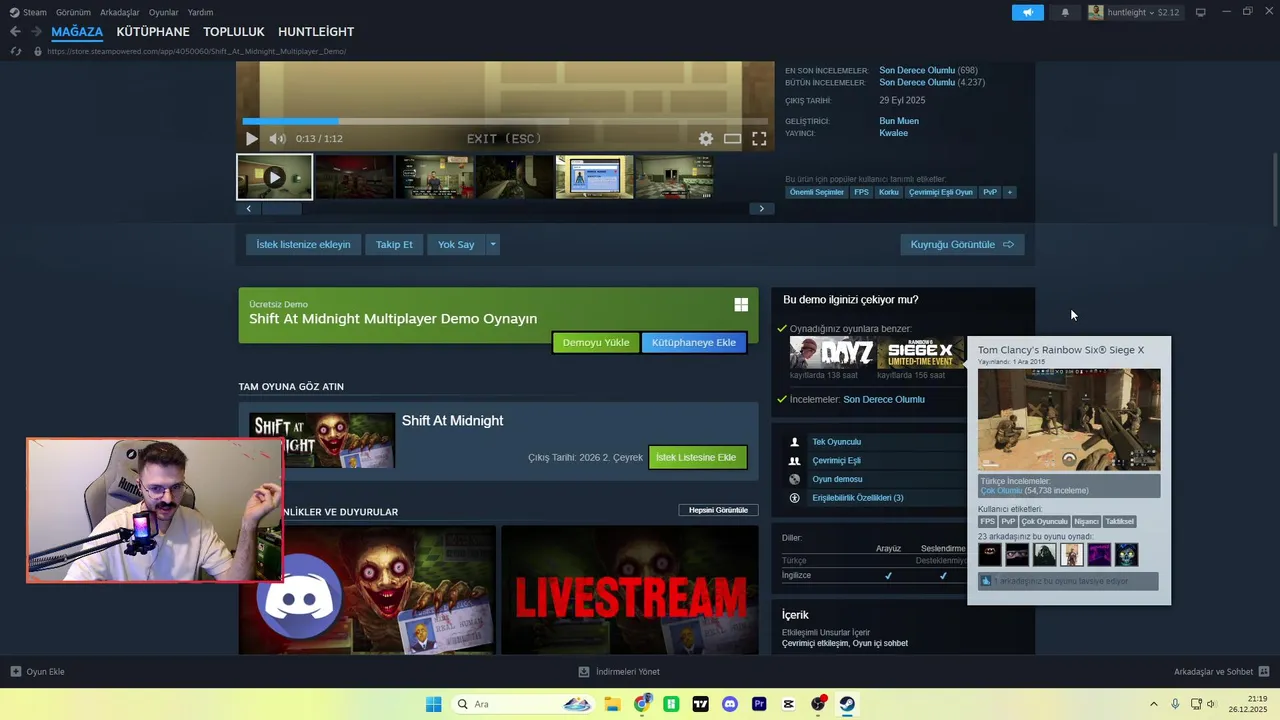1280x720 pixels.
Task: Select the first trailer thumbnail with play icon
Action: pyautogui.click(x=274, y=177)
